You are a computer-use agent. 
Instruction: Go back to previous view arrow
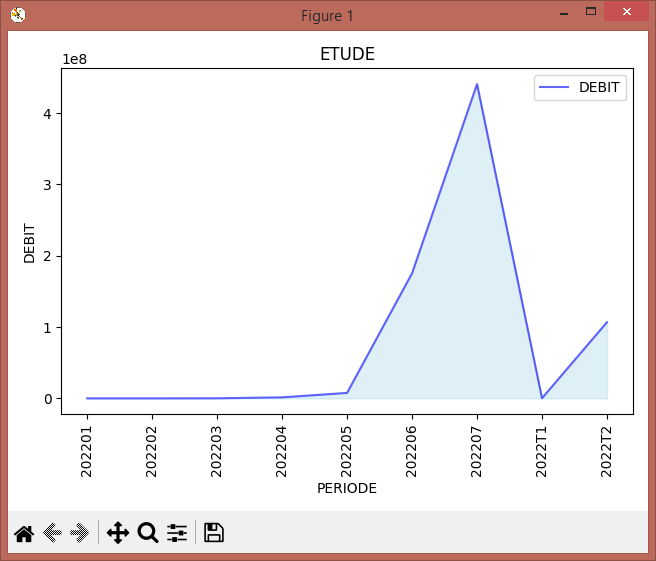52,533
